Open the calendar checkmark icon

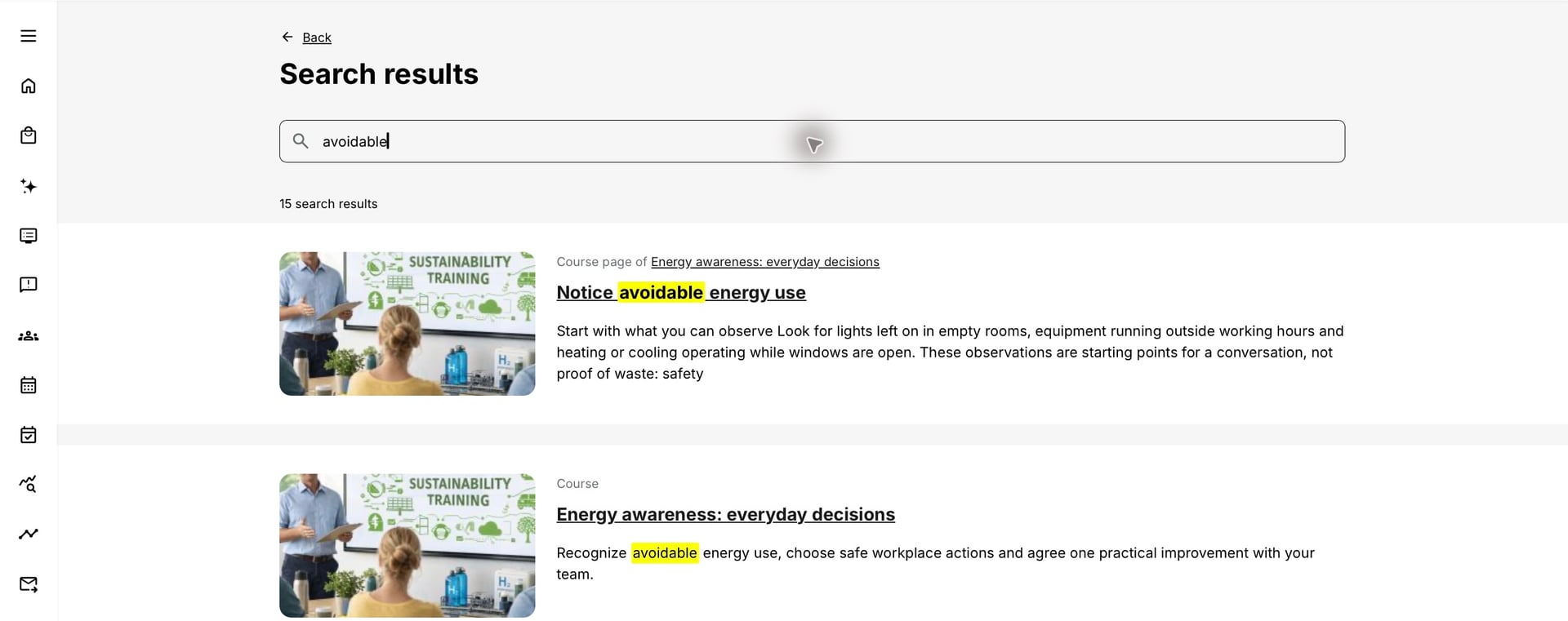(29, 434)
